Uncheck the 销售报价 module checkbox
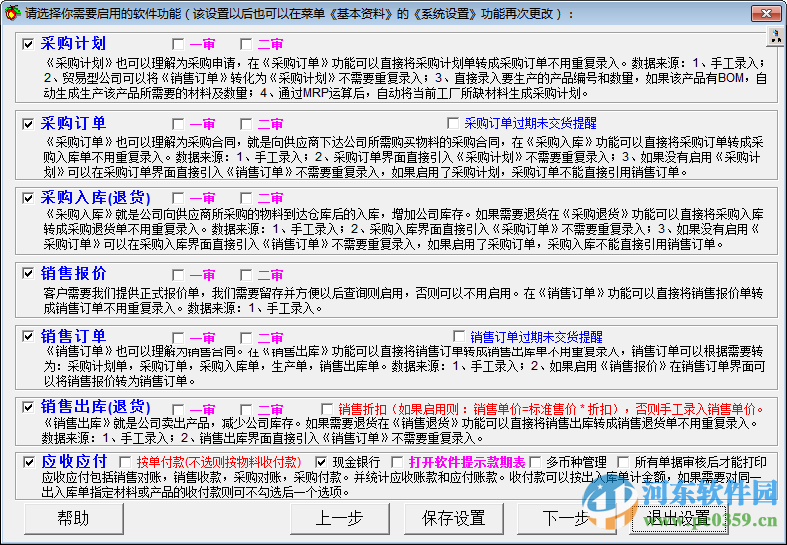Image resolution: width=787 pixels, height=545 pixels. point(28,274)
